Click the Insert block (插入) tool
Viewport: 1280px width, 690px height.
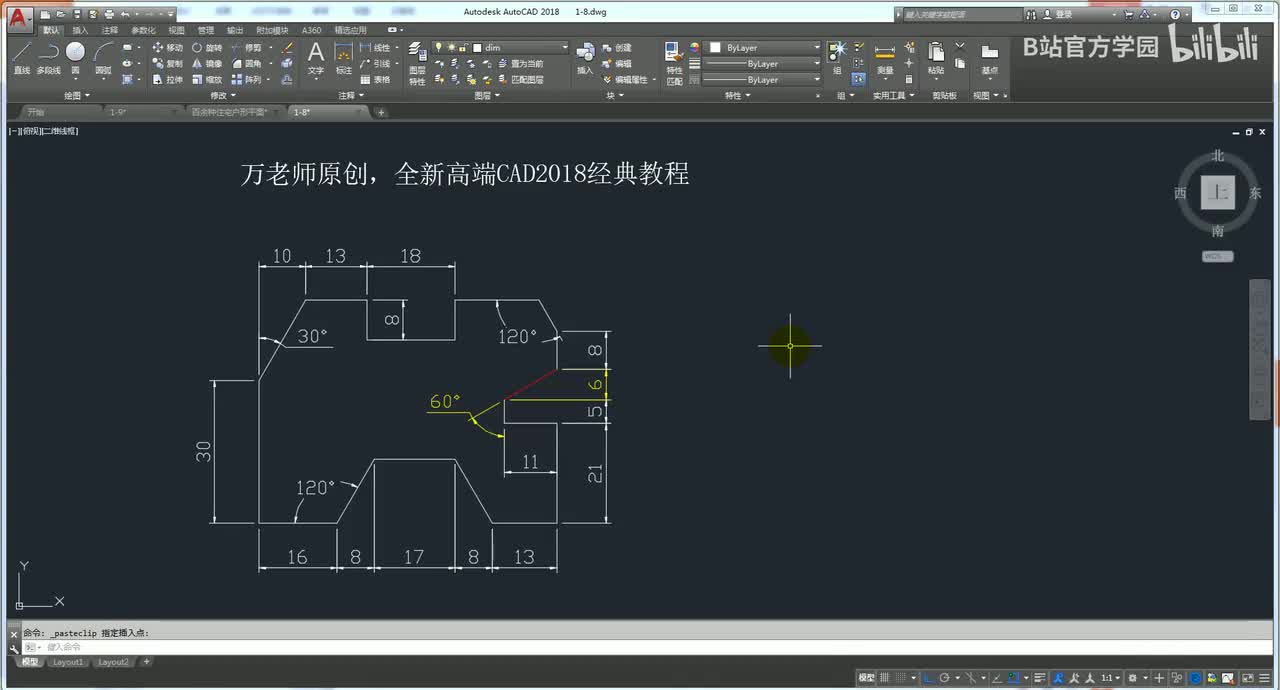click(x=585, y=58)
